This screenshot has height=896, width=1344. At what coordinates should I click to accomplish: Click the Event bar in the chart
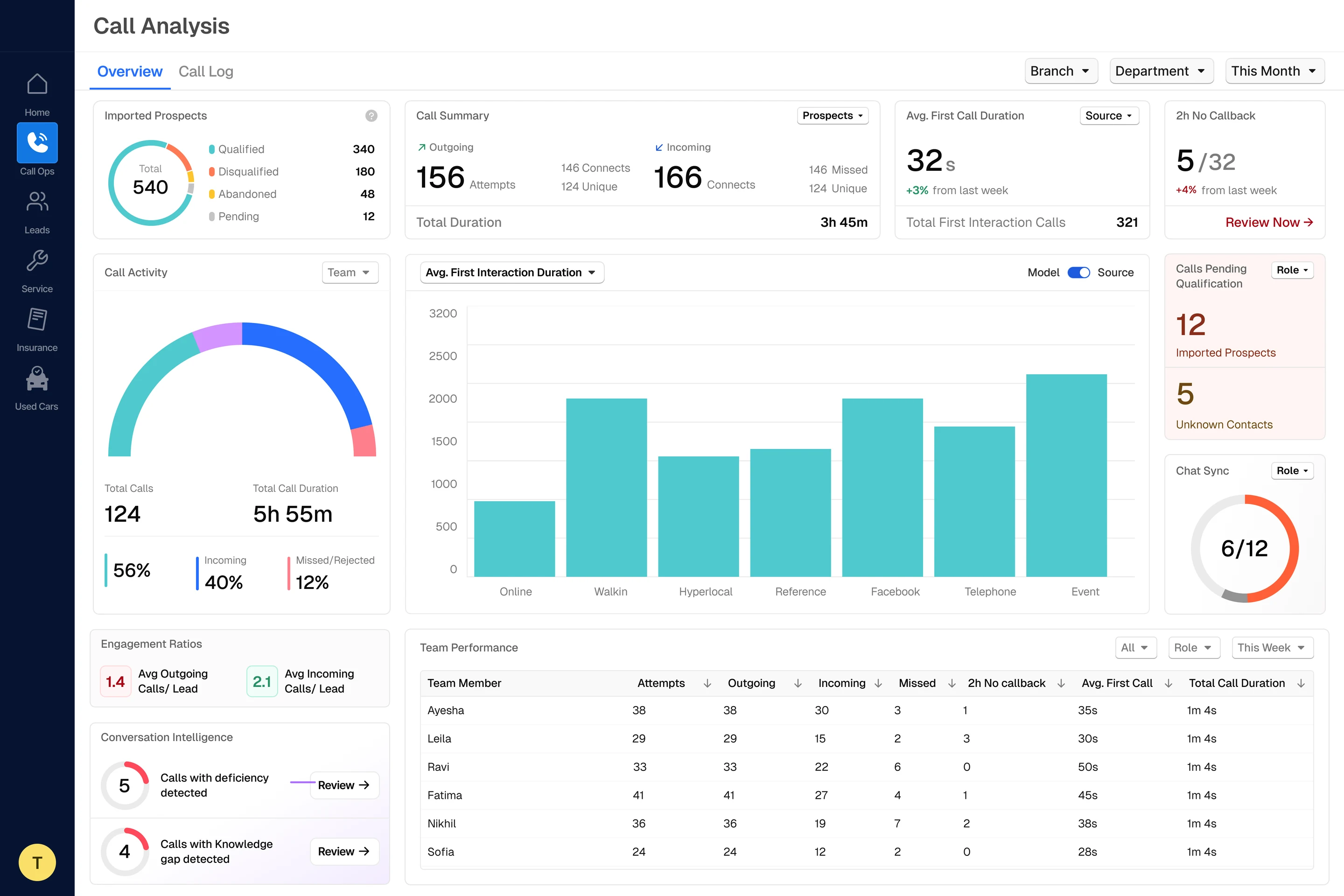pos(1066,476)
